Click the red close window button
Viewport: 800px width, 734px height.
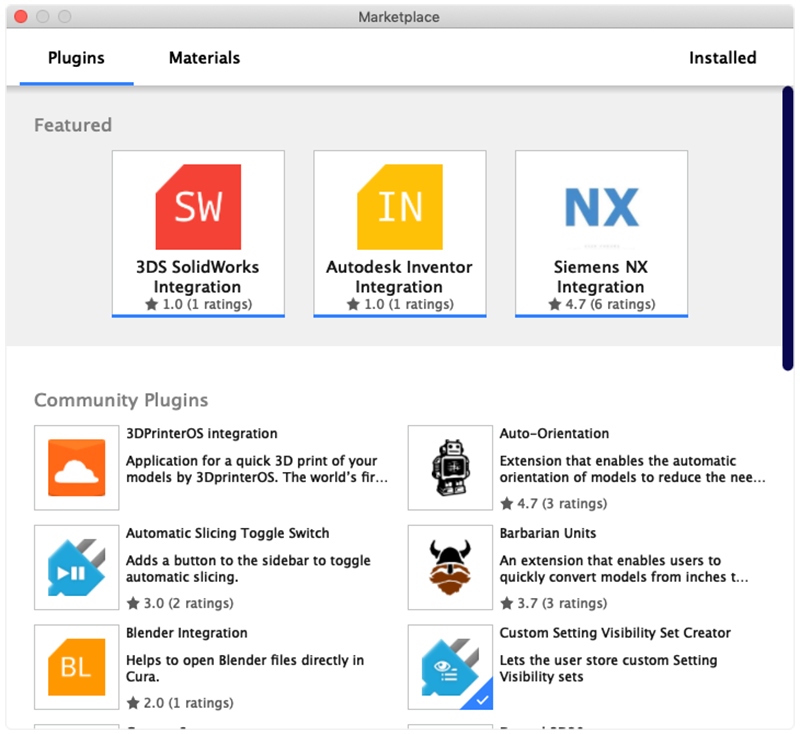click(x=21, y=17)
